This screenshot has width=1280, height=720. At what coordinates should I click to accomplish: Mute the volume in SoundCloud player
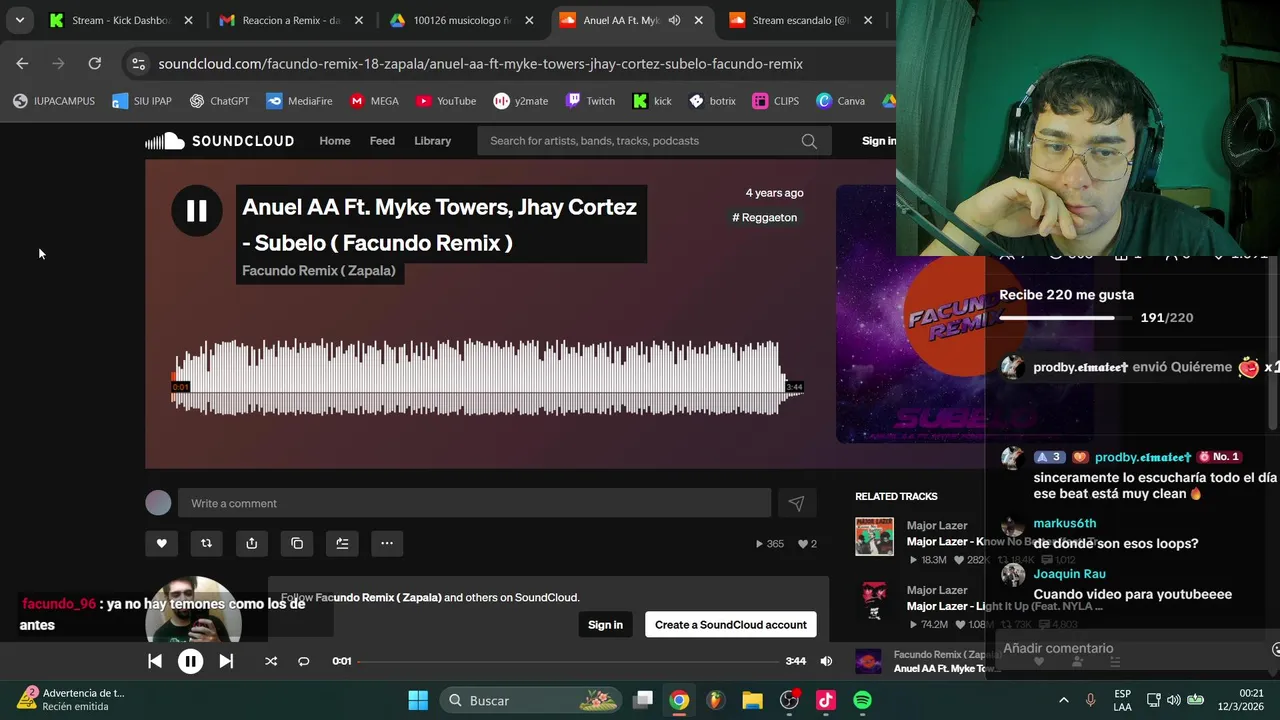click(x=826, y=661)
